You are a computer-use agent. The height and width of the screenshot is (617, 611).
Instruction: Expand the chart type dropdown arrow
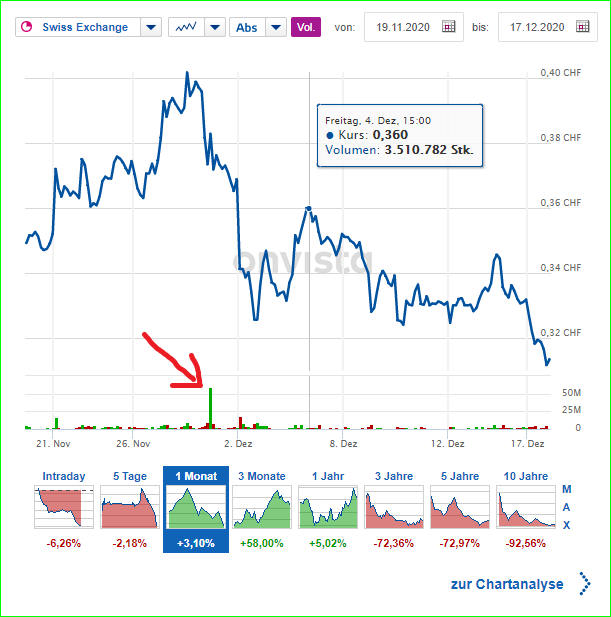[215, 27]
